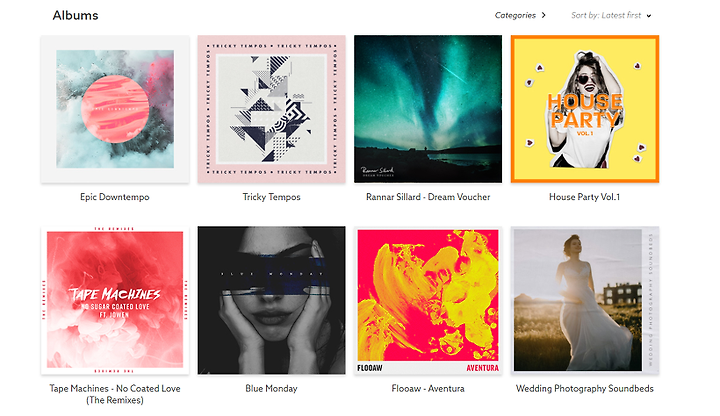The width and height of the screenshot is (720, 416).
Task: Click the Tricky Tempos title link
Action: point(271,197)
